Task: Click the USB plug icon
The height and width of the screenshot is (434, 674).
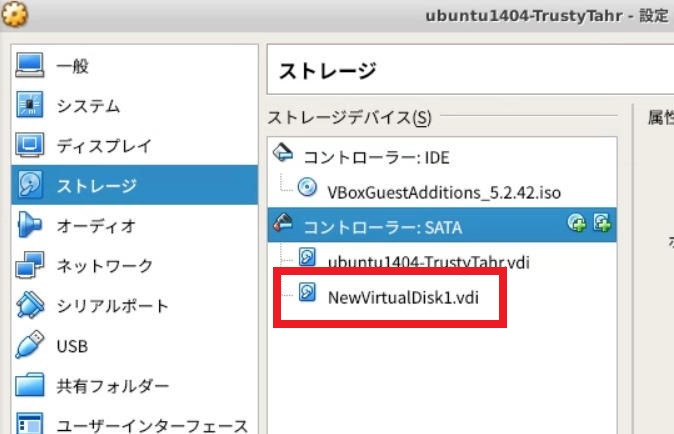Action: point(30,344)
